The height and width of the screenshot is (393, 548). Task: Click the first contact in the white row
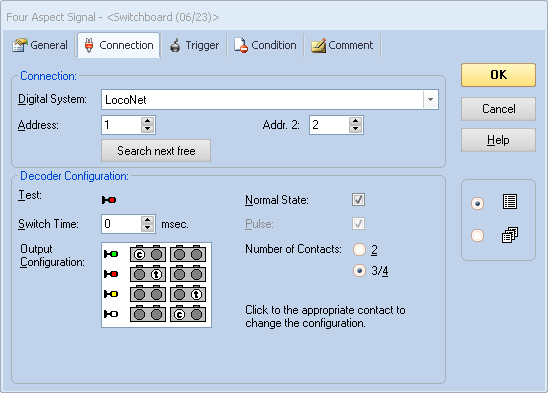click(139, 315)
